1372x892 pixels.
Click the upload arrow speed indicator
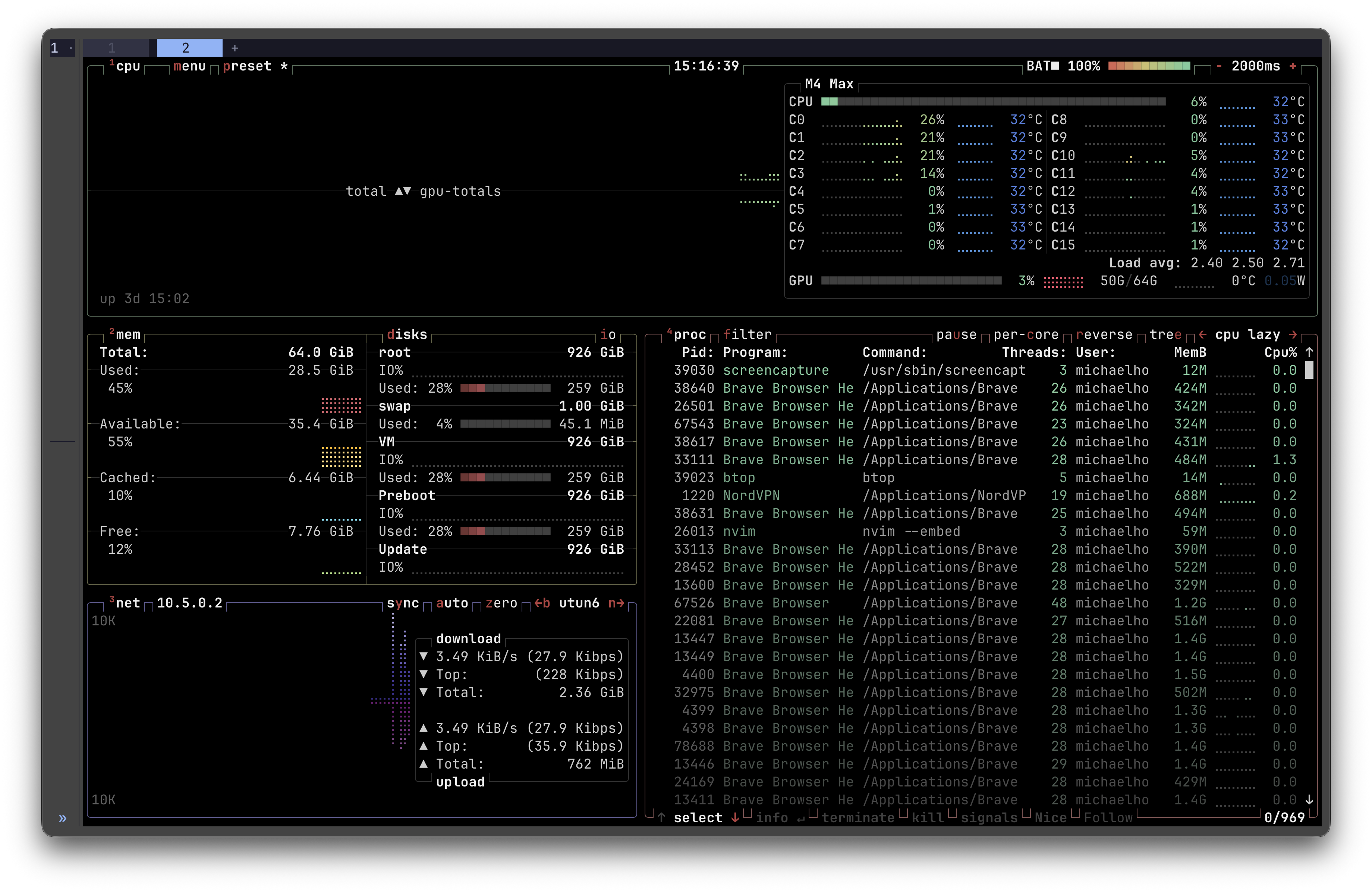[424, 728]
